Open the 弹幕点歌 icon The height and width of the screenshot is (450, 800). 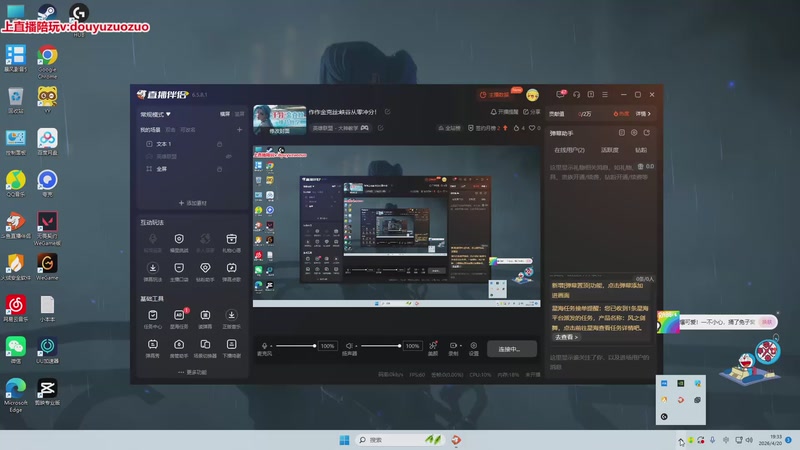coord(231,268)
